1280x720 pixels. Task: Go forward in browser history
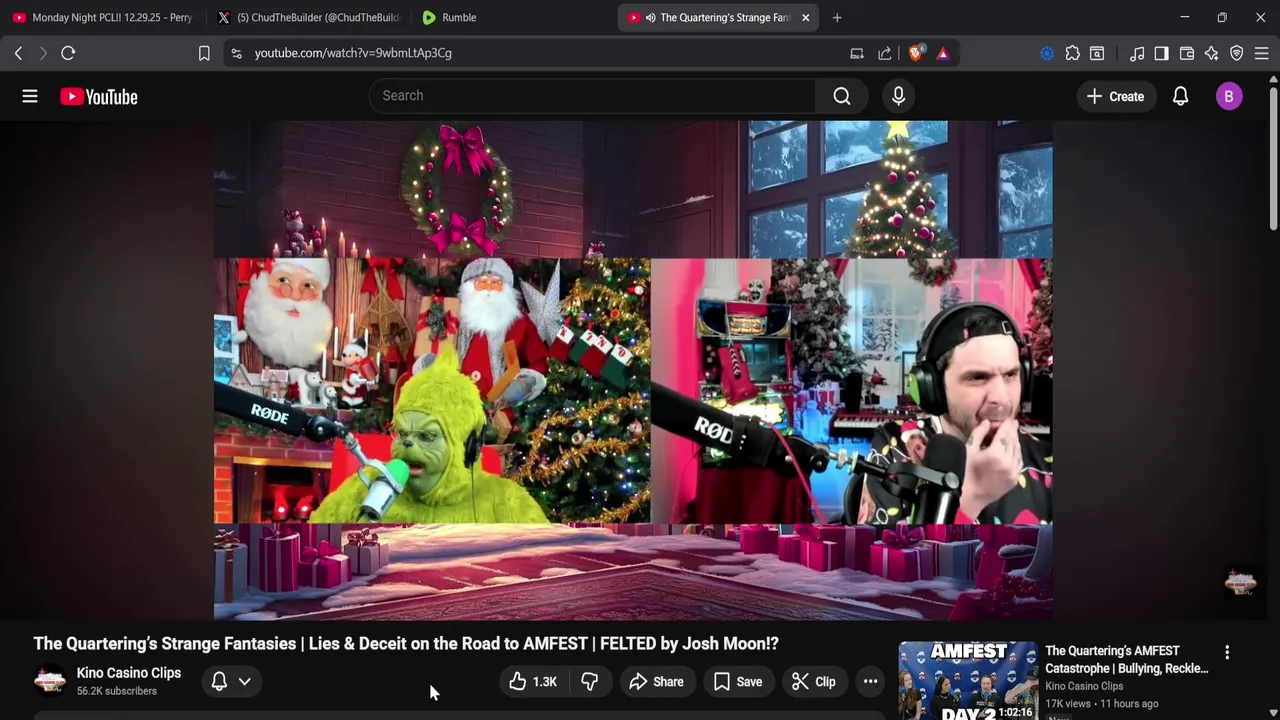tap(43, 53)
